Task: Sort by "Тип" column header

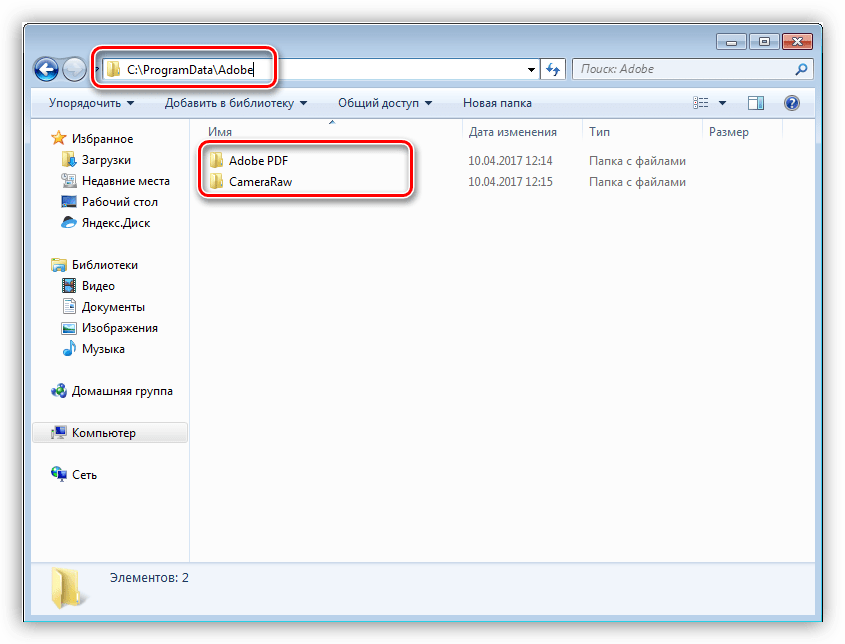Action: tap(599, 132)
